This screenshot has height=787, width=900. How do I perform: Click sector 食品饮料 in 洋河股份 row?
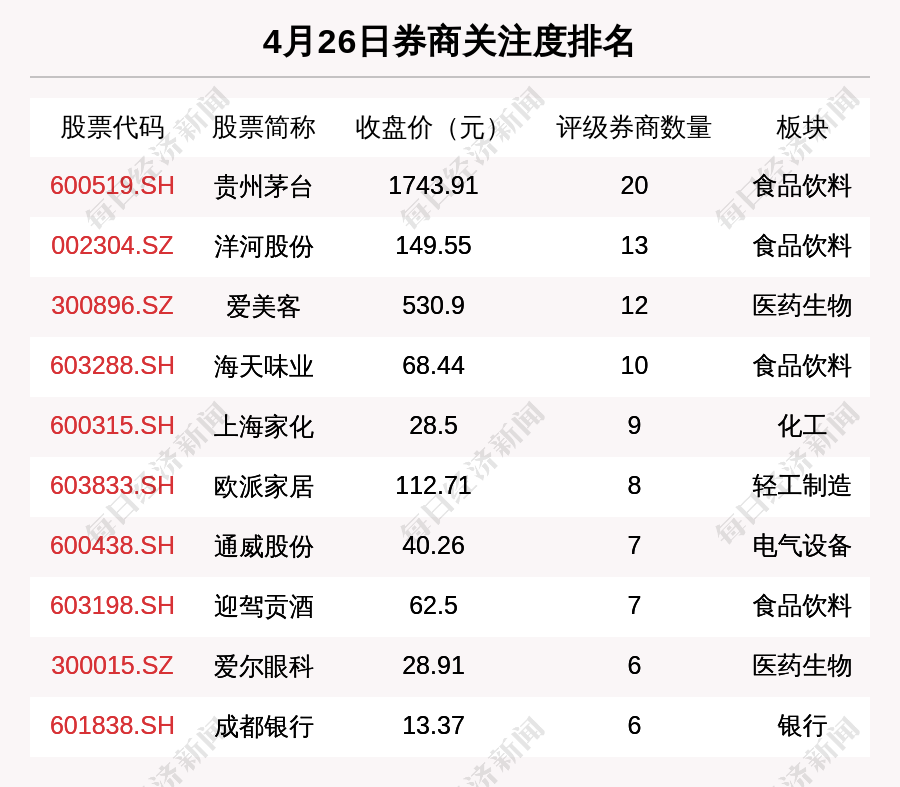click(x=802, y=246)
